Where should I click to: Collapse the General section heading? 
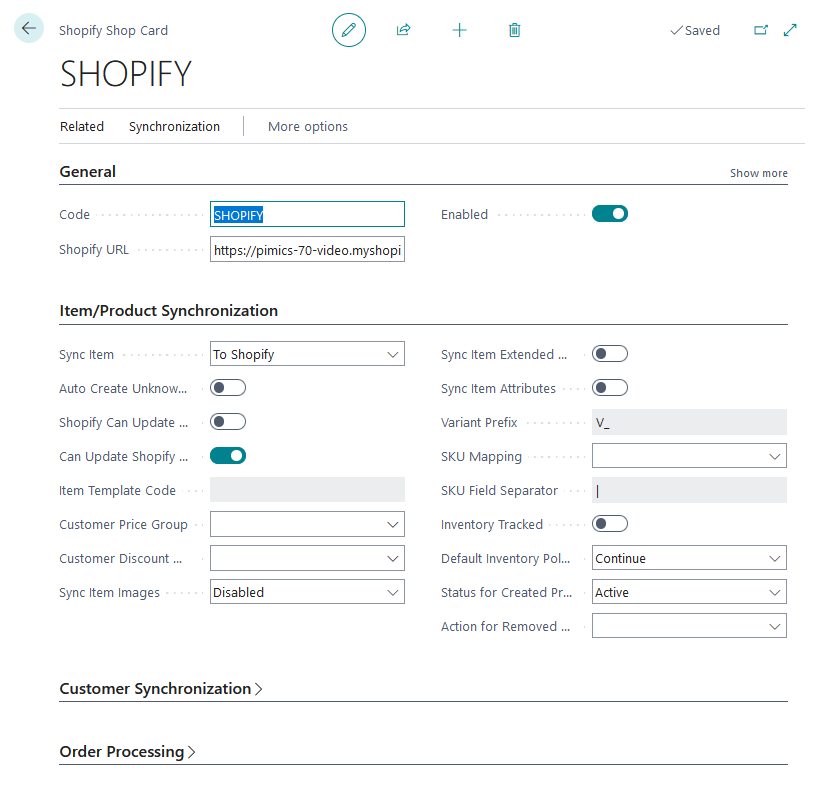pos(88,171)
